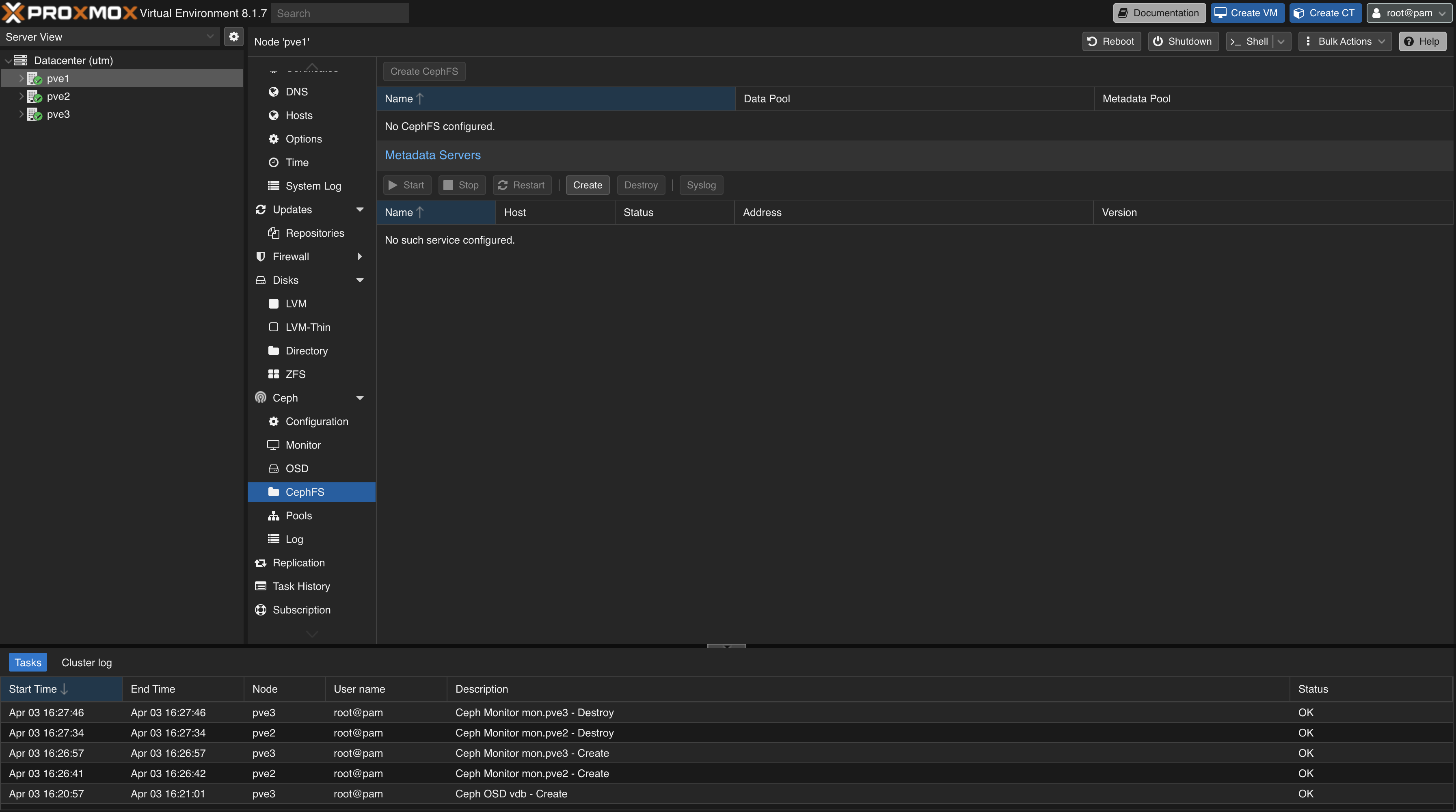Click the gear icon beside Server View
The width and height of the screenshot is (1456, 812).
click(x=233, y=37)
